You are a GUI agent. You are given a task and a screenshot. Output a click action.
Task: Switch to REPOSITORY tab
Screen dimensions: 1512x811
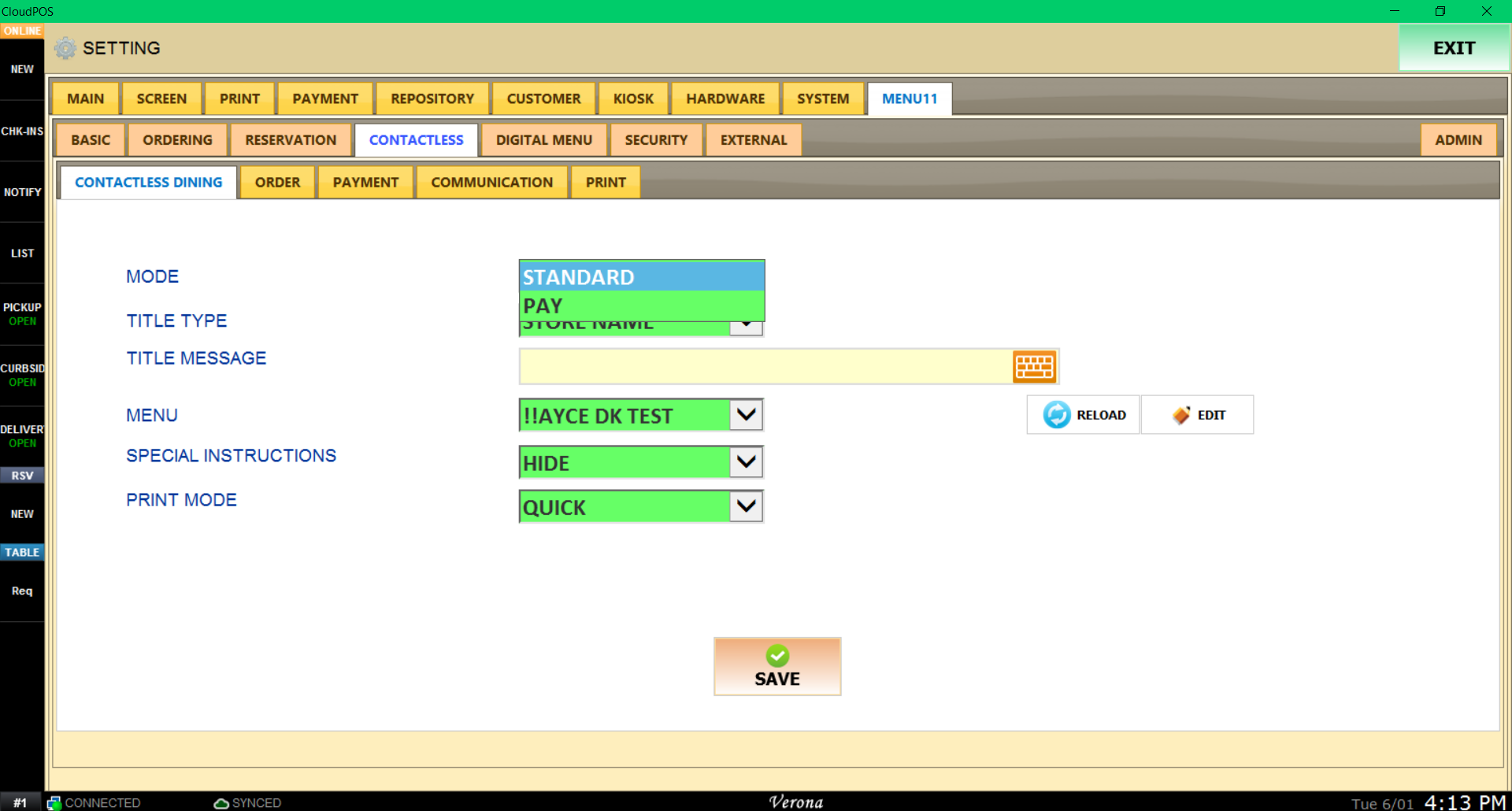point(432,99)
